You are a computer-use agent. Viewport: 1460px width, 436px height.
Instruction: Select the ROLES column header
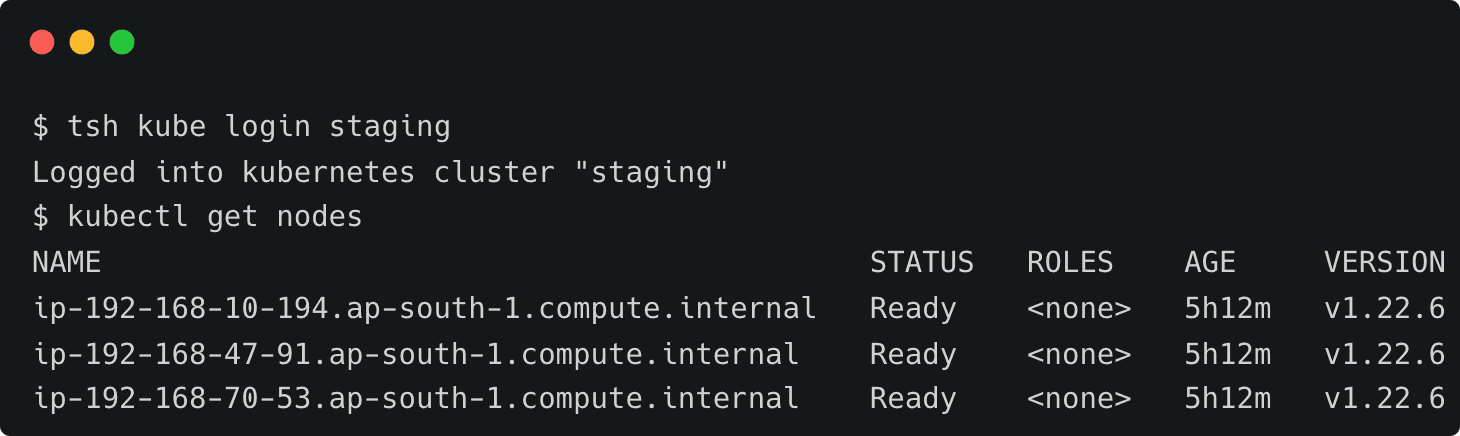[1070, 262]
